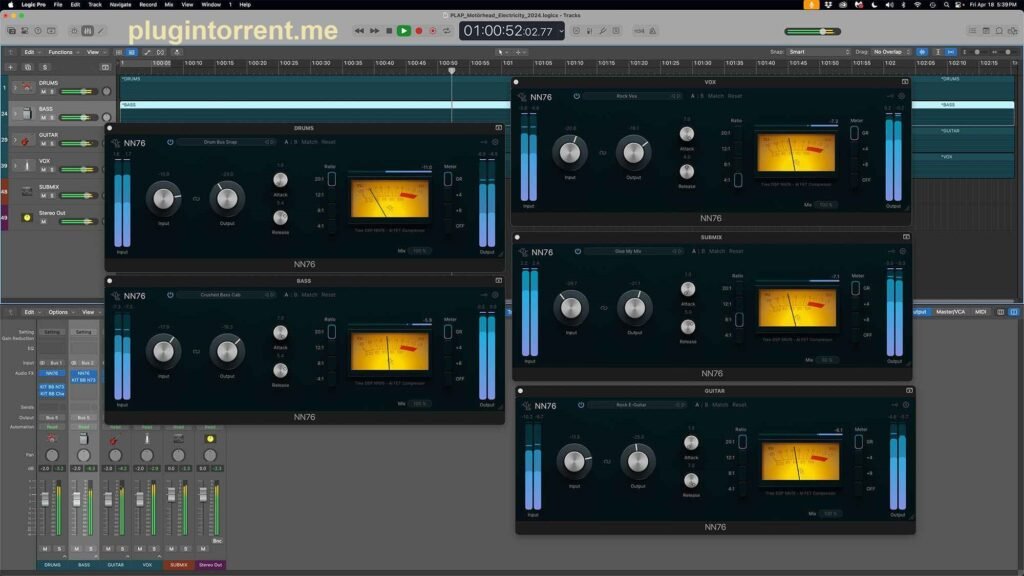Open the Editors pencil icon in control bar
The image size is (1024, 576).
101,31
